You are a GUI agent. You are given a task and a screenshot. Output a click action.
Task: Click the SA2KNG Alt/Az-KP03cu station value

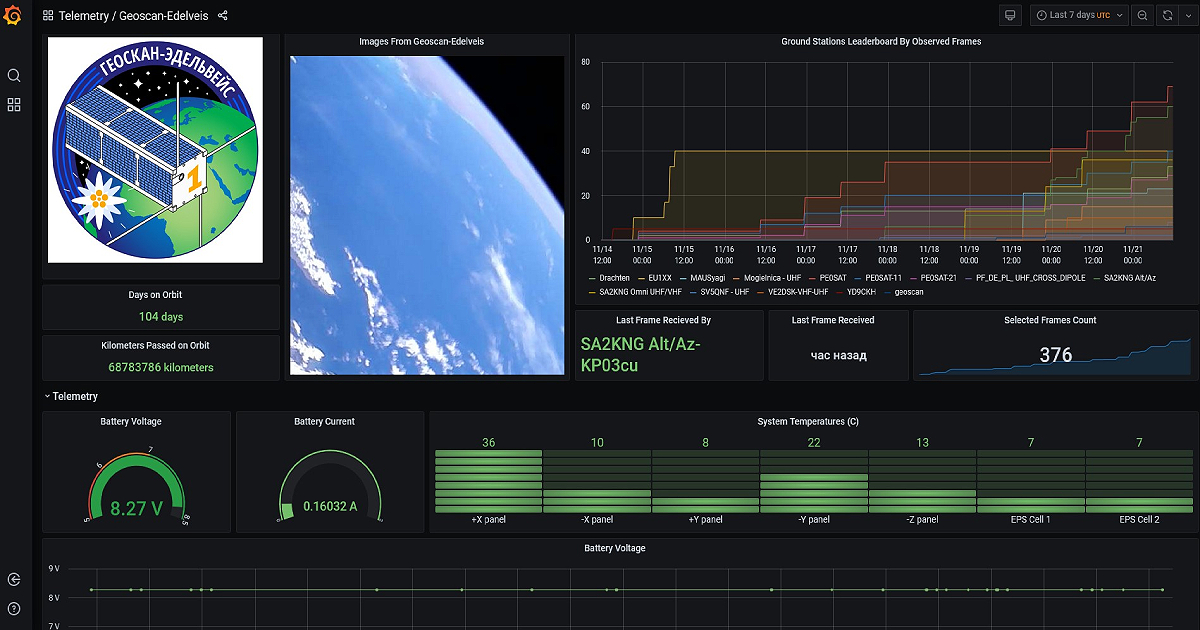coord(641,355)
